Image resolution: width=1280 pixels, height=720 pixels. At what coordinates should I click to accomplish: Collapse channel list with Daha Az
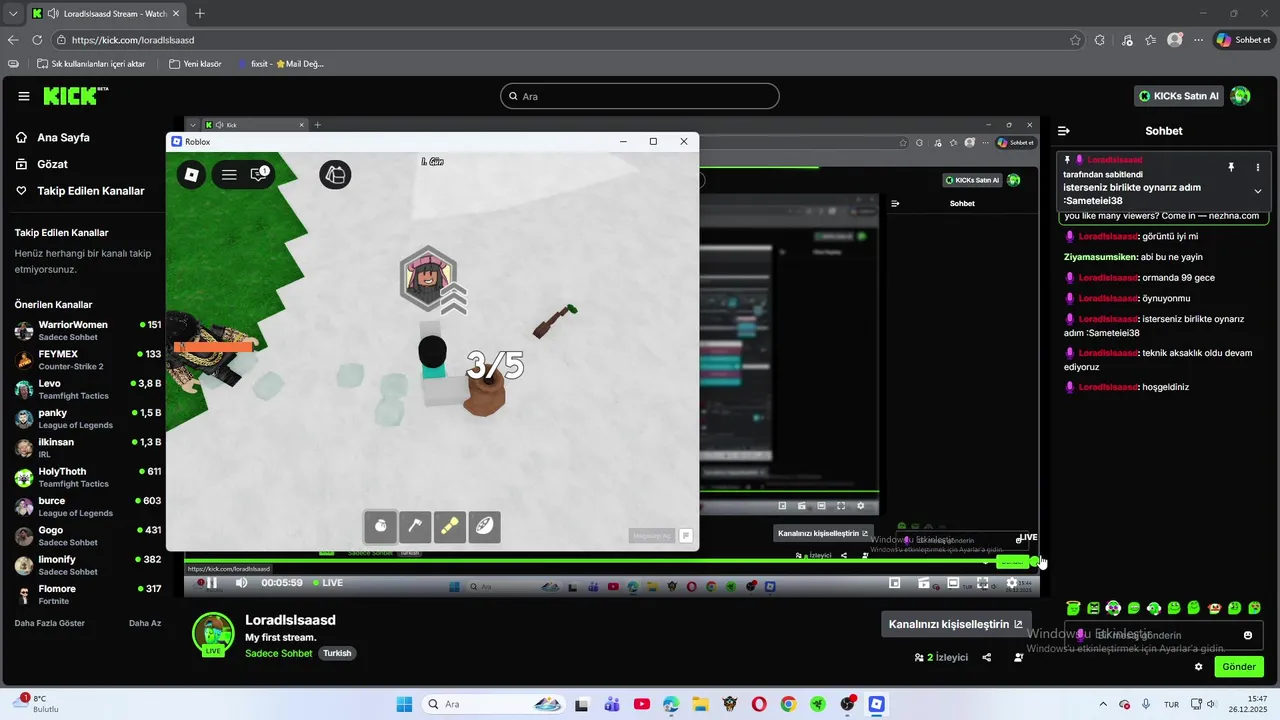coord(145,623)
